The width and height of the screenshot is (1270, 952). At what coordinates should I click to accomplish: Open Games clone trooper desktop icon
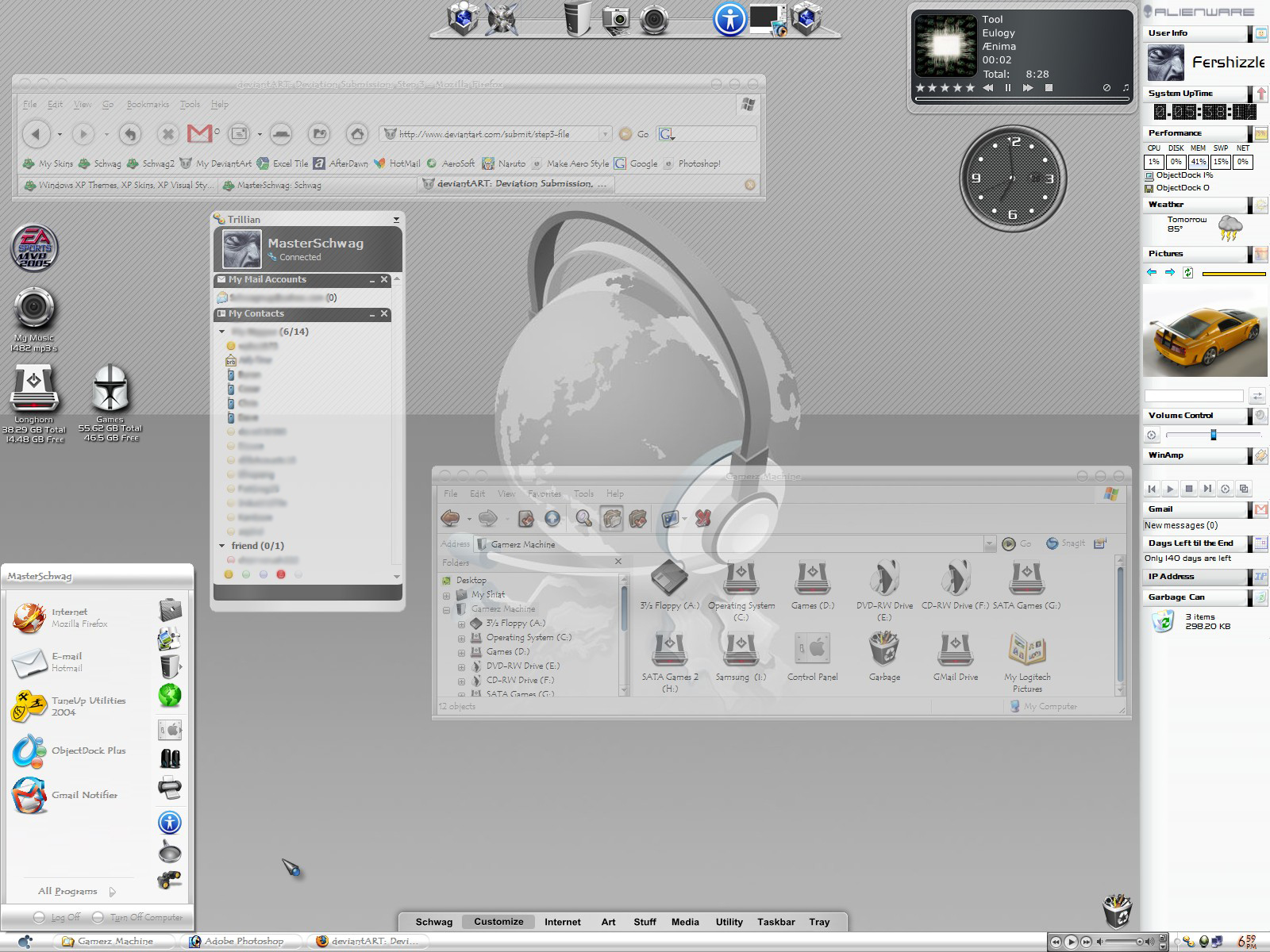110,389
